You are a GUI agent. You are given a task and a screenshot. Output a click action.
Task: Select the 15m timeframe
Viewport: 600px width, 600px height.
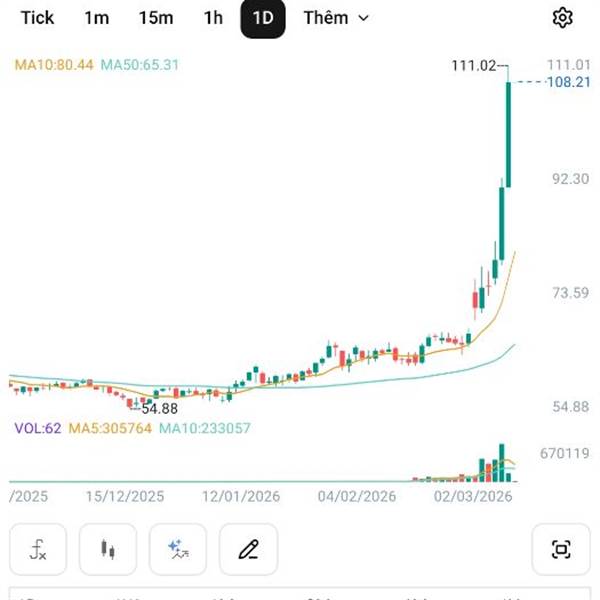pyautogui.click(x=156, y=18)
